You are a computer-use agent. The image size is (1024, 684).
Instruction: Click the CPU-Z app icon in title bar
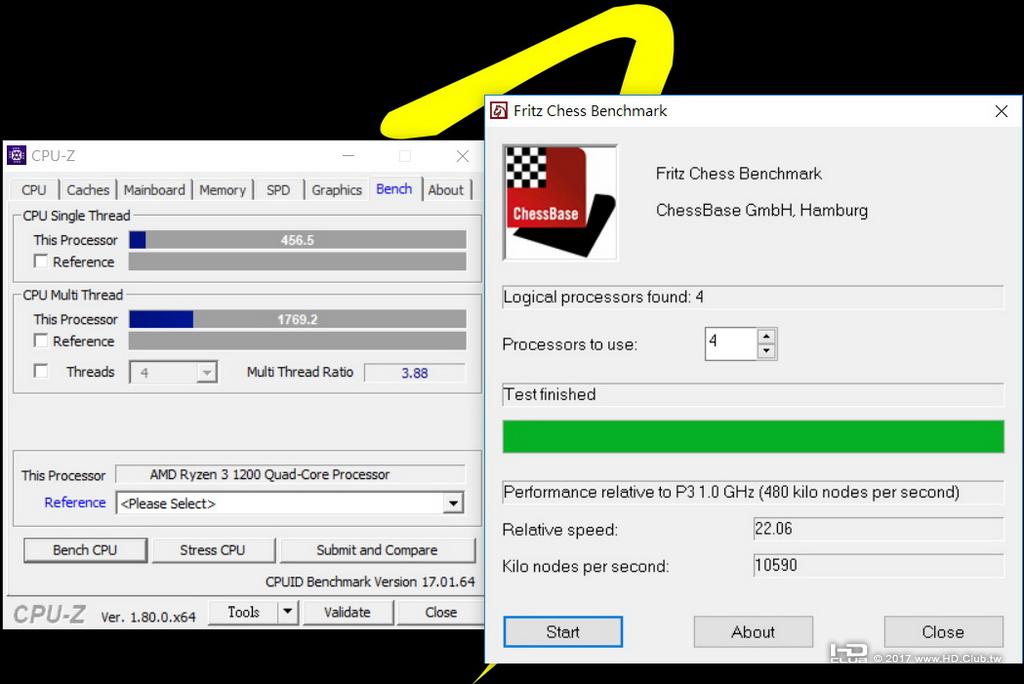click(16, 155)
